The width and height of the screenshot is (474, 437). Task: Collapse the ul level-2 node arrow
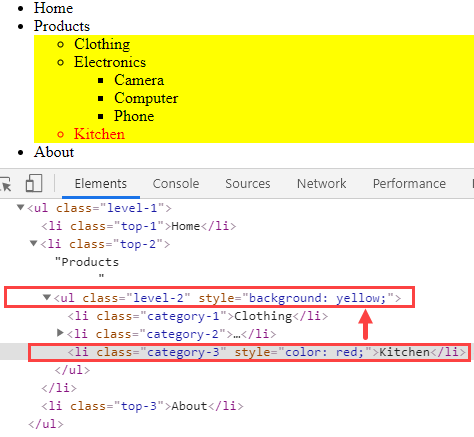click(x=47, y=297)
